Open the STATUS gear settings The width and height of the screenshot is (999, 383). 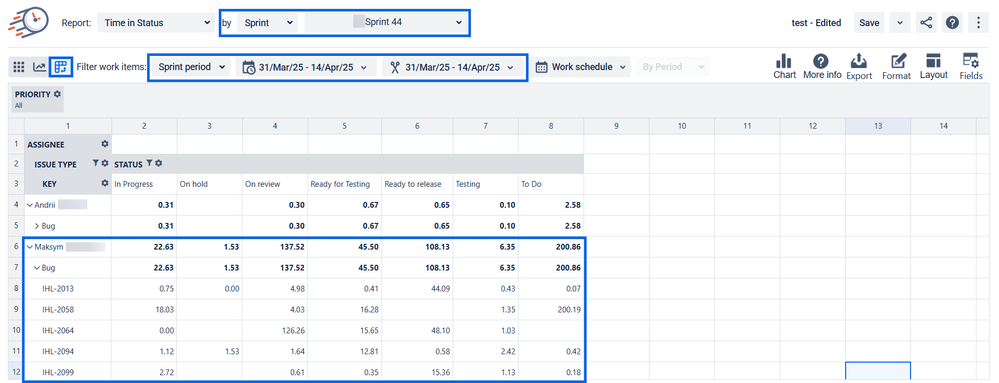[x=159, y=164]
